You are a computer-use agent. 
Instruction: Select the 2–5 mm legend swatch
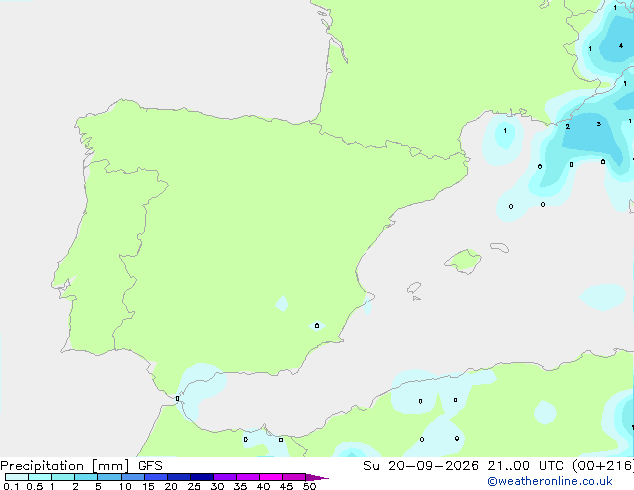[x=86, y=477]
